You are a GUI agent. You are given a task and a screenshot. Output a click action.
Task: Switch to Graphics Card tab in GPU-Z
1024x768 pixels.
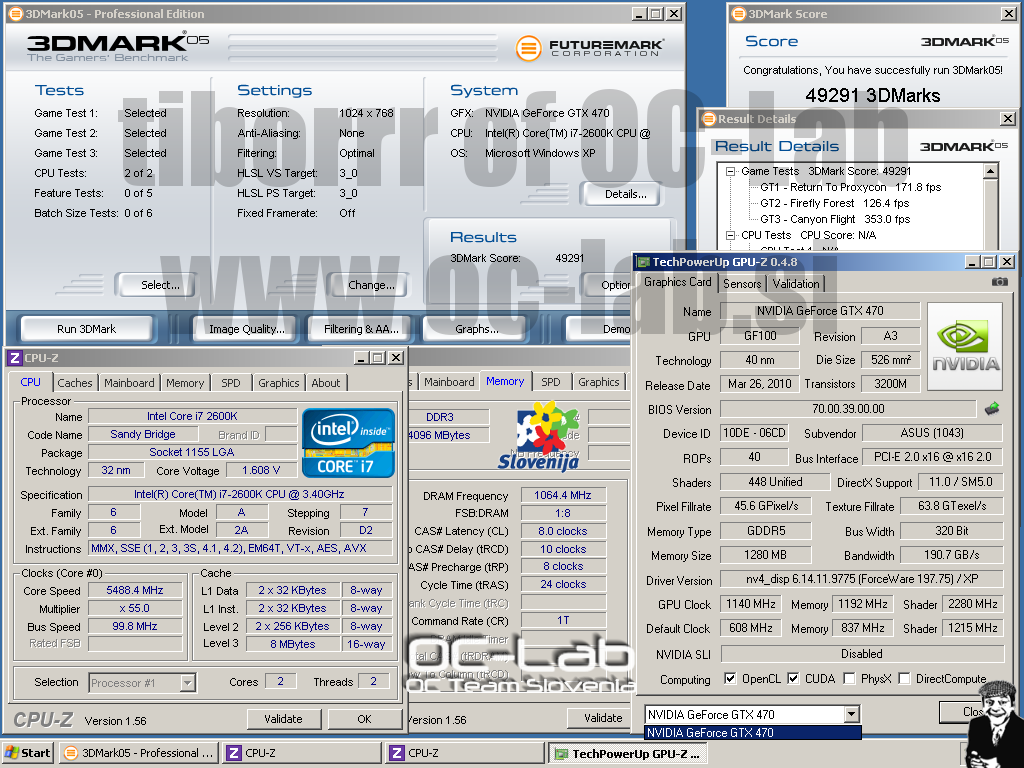677,282
